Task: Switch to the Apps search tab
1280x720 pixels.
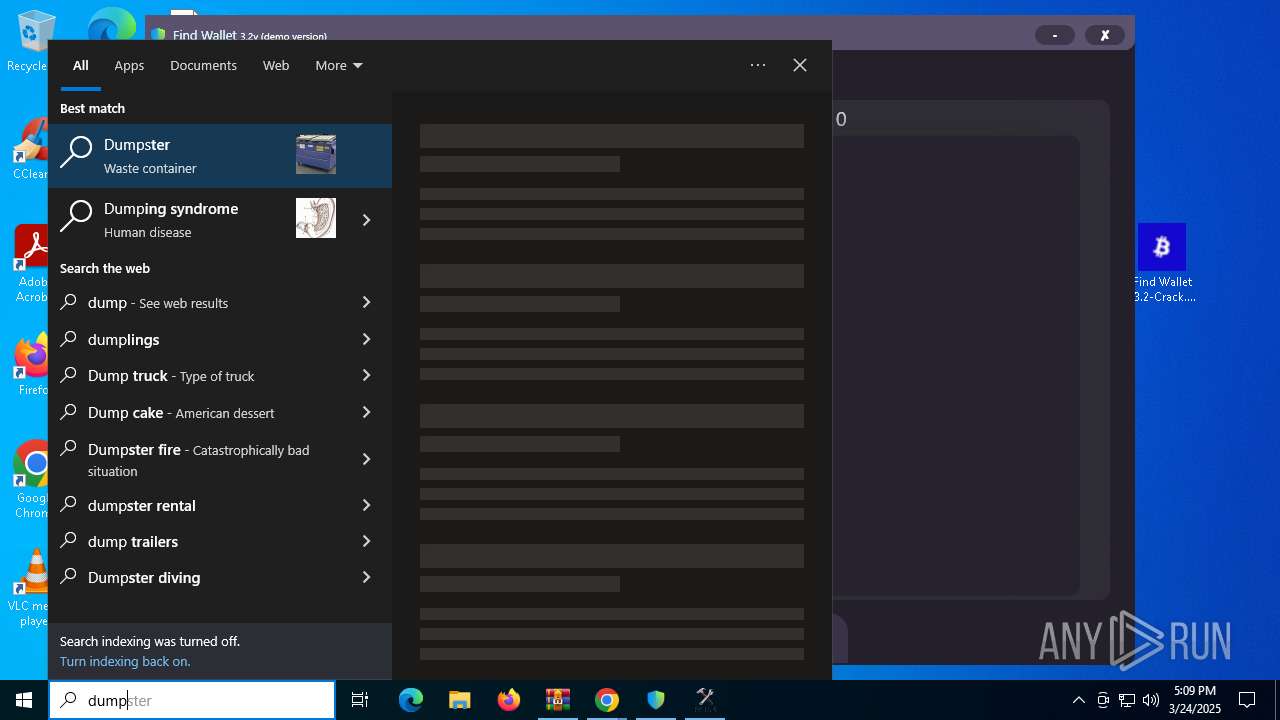Action: point(129,65)
